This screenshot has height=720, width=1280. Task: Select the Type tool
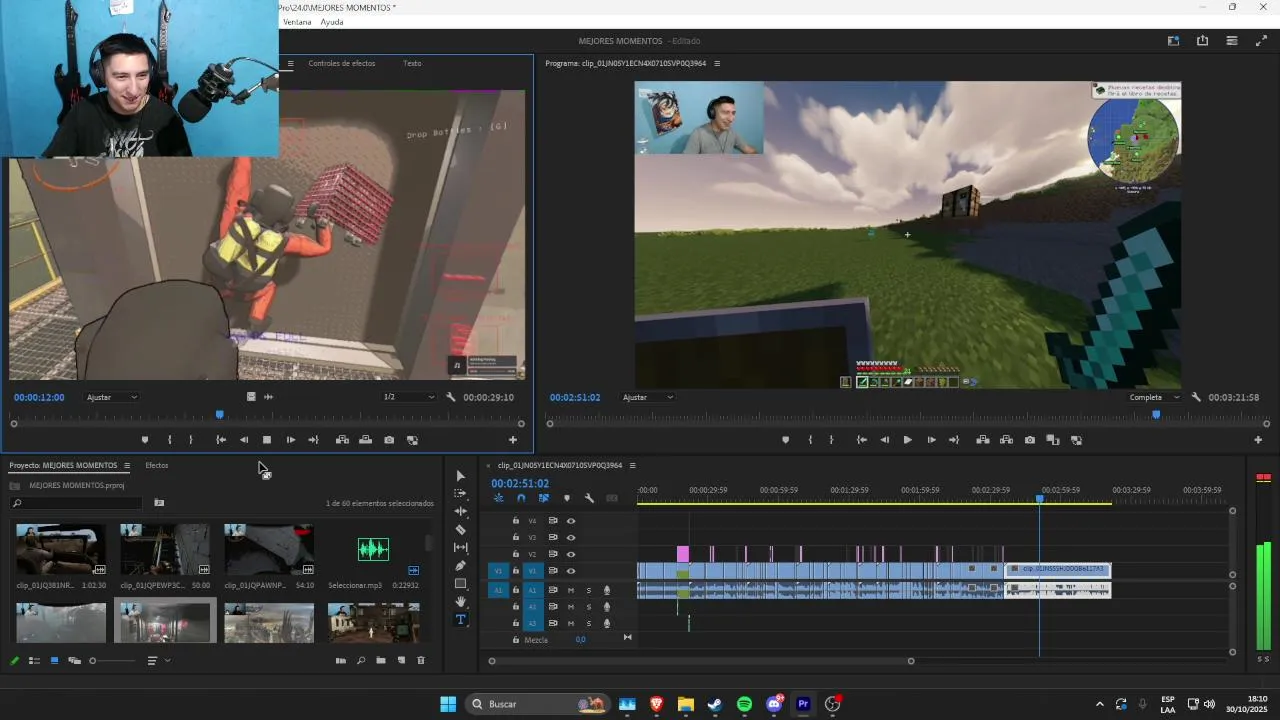(x=460, y=619)
